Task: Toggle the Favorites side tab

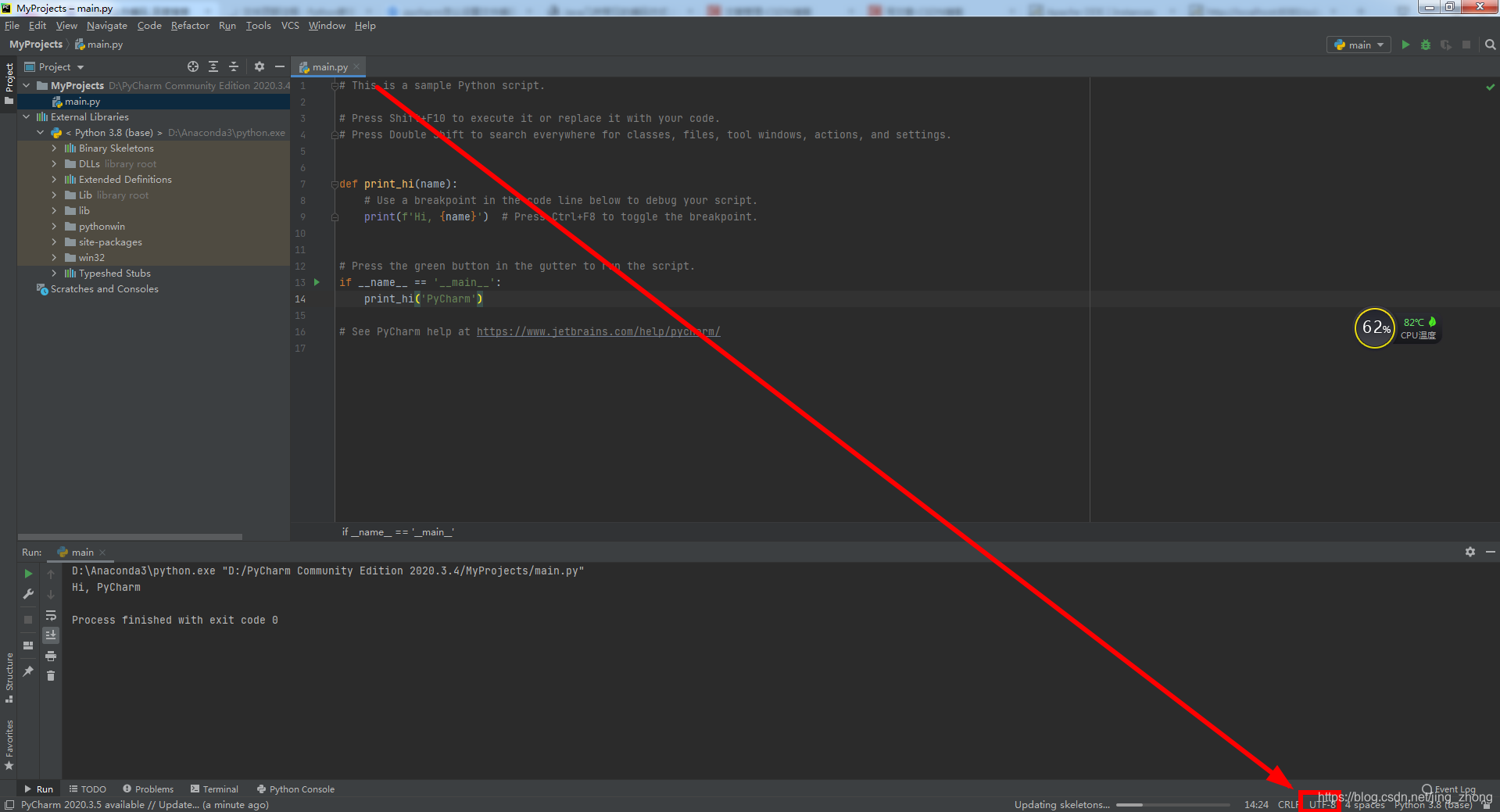Action: (9, 745)
